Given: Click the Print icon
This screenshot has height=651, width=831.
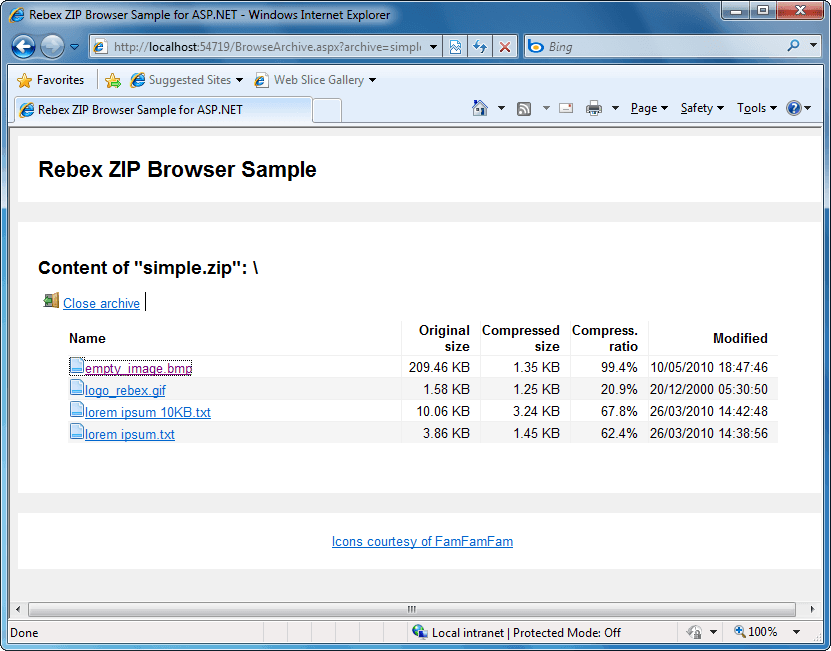Looking at the screenshot, I should (x=594, y=108).
